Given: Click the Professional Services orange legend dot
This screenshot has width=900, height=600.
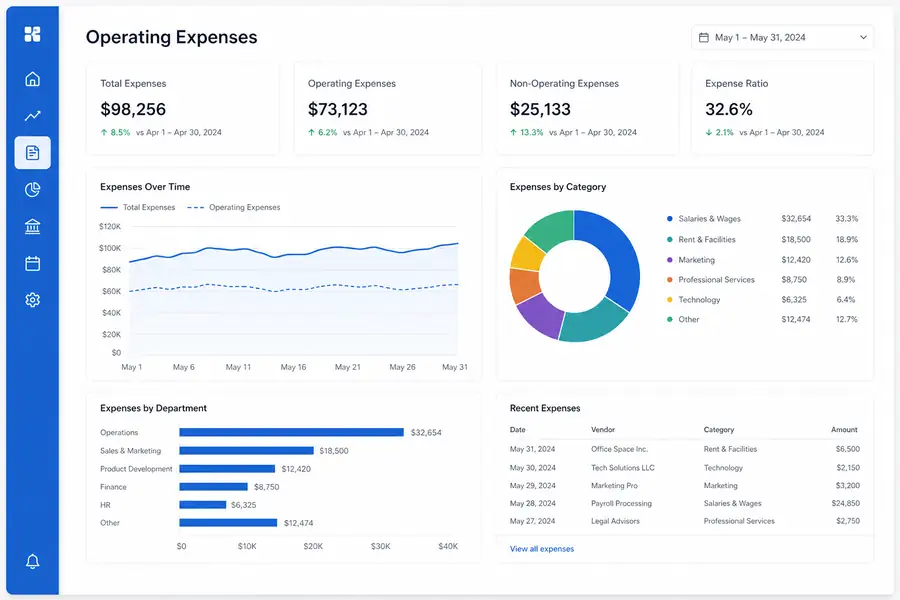Looking at the screenshot, I should click(669, 280).
